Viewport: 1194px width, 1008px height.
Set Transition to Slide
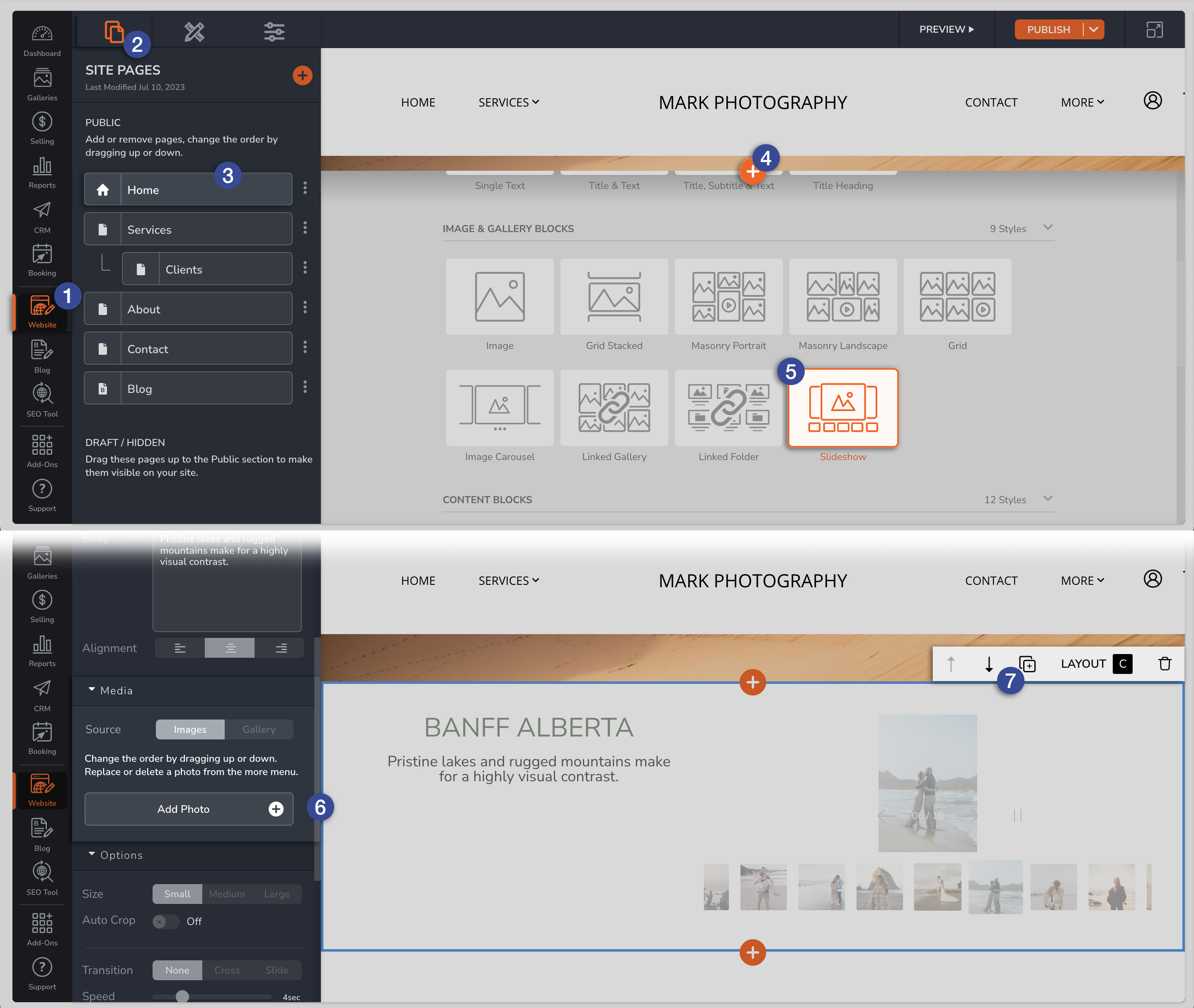coord(277,970)
